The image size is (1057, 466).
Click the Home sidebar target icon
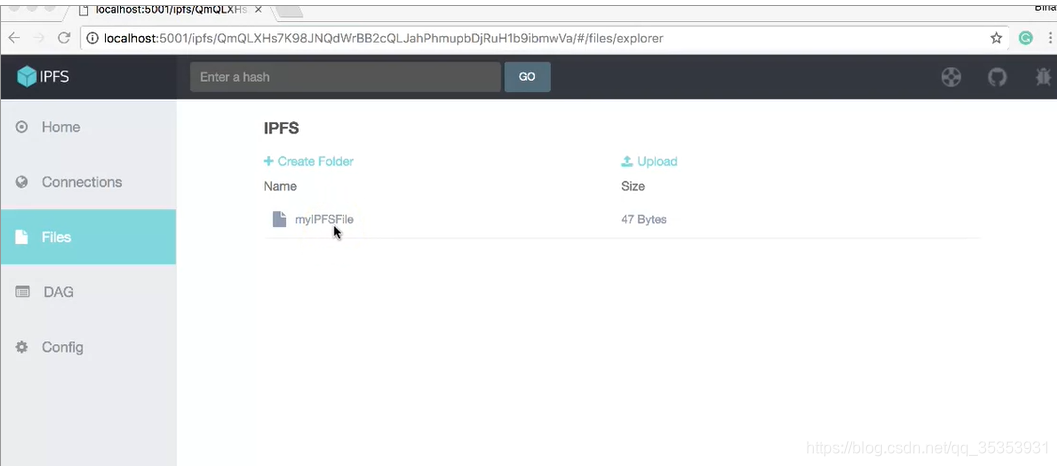coord(22,127)
